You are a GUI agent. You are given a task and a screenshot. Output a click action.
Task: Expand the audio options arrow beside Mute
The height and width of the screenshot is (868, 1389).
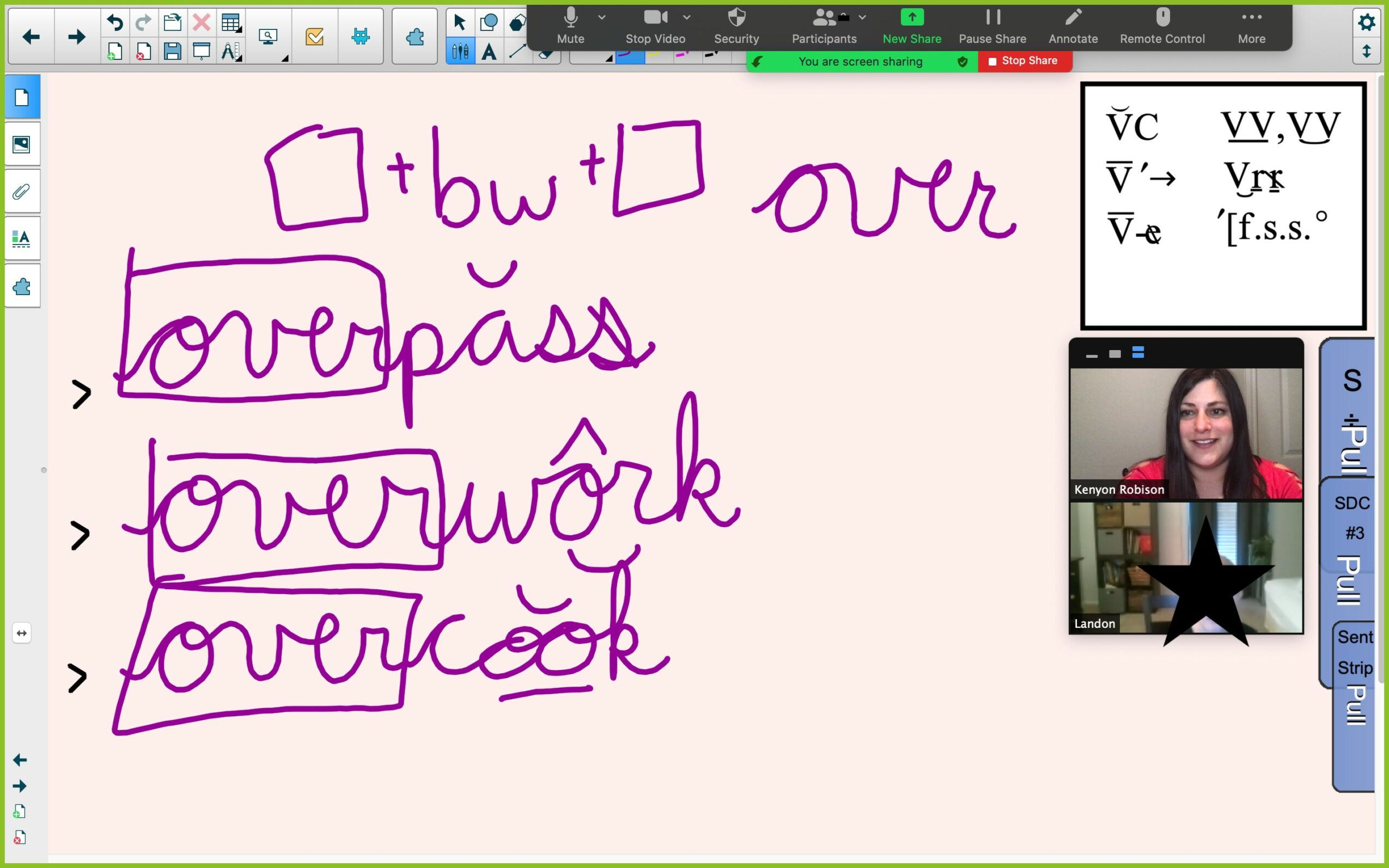click(x=602, y=17)
